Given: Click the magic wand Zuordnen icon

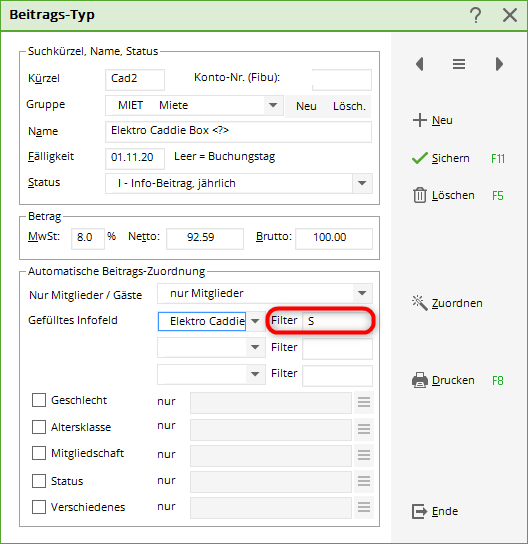Looking at the screenshot, I should click(420, 303).
